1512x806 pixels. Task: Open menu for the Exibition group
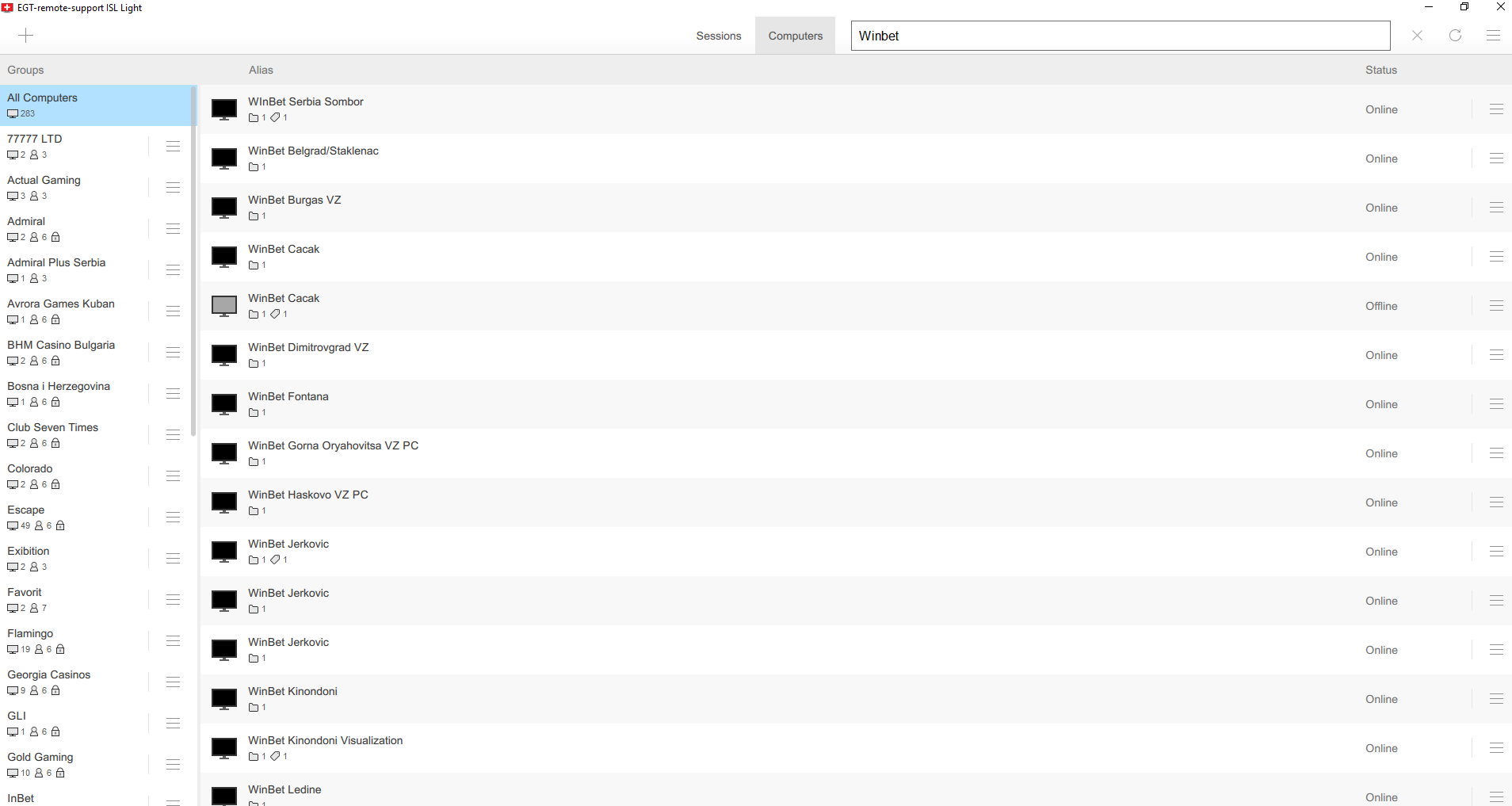(173, 559)
